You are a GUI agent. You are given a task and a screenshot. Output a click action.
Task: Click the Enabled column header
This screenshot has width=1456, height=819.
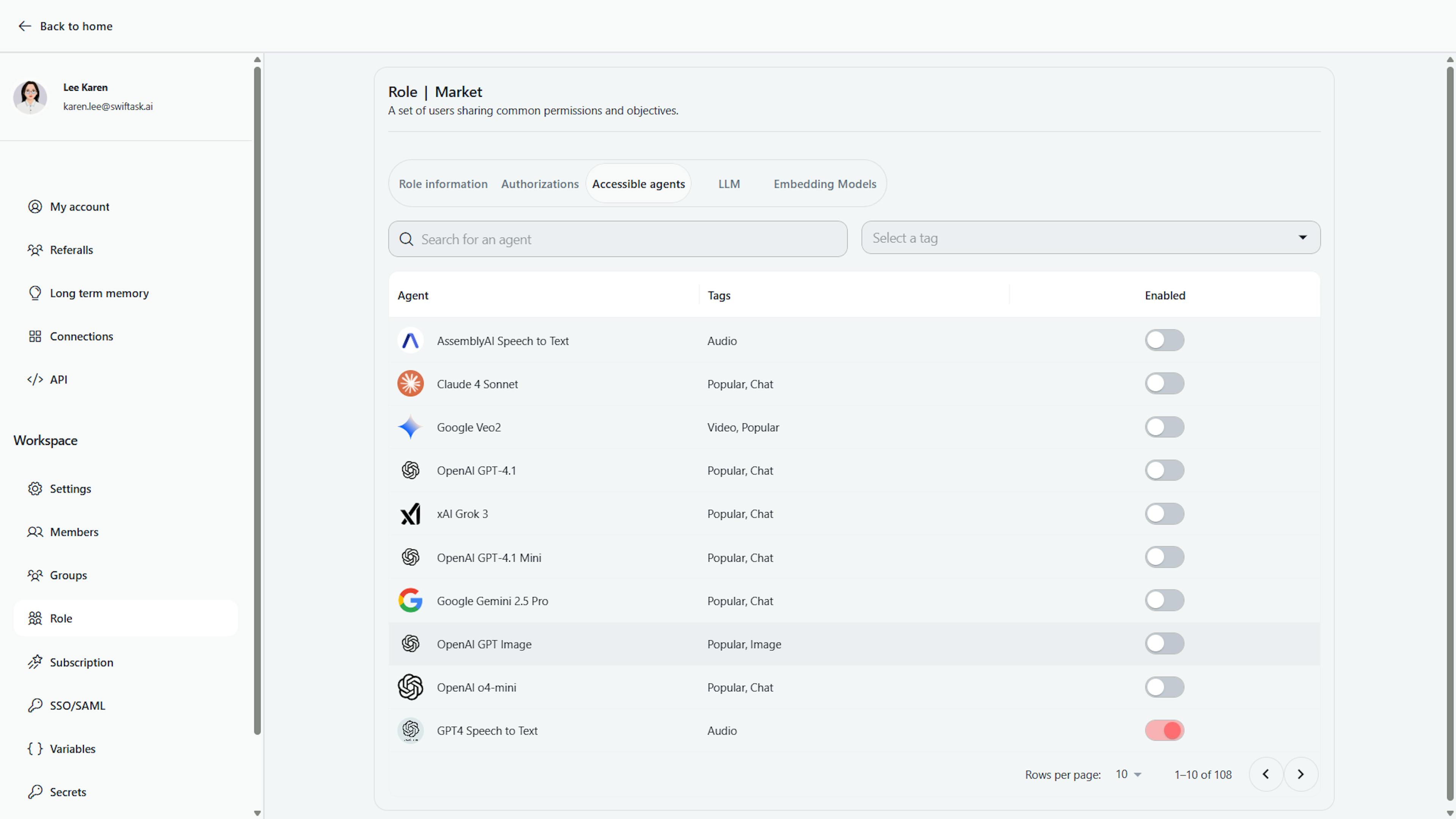coord(1165,295)
